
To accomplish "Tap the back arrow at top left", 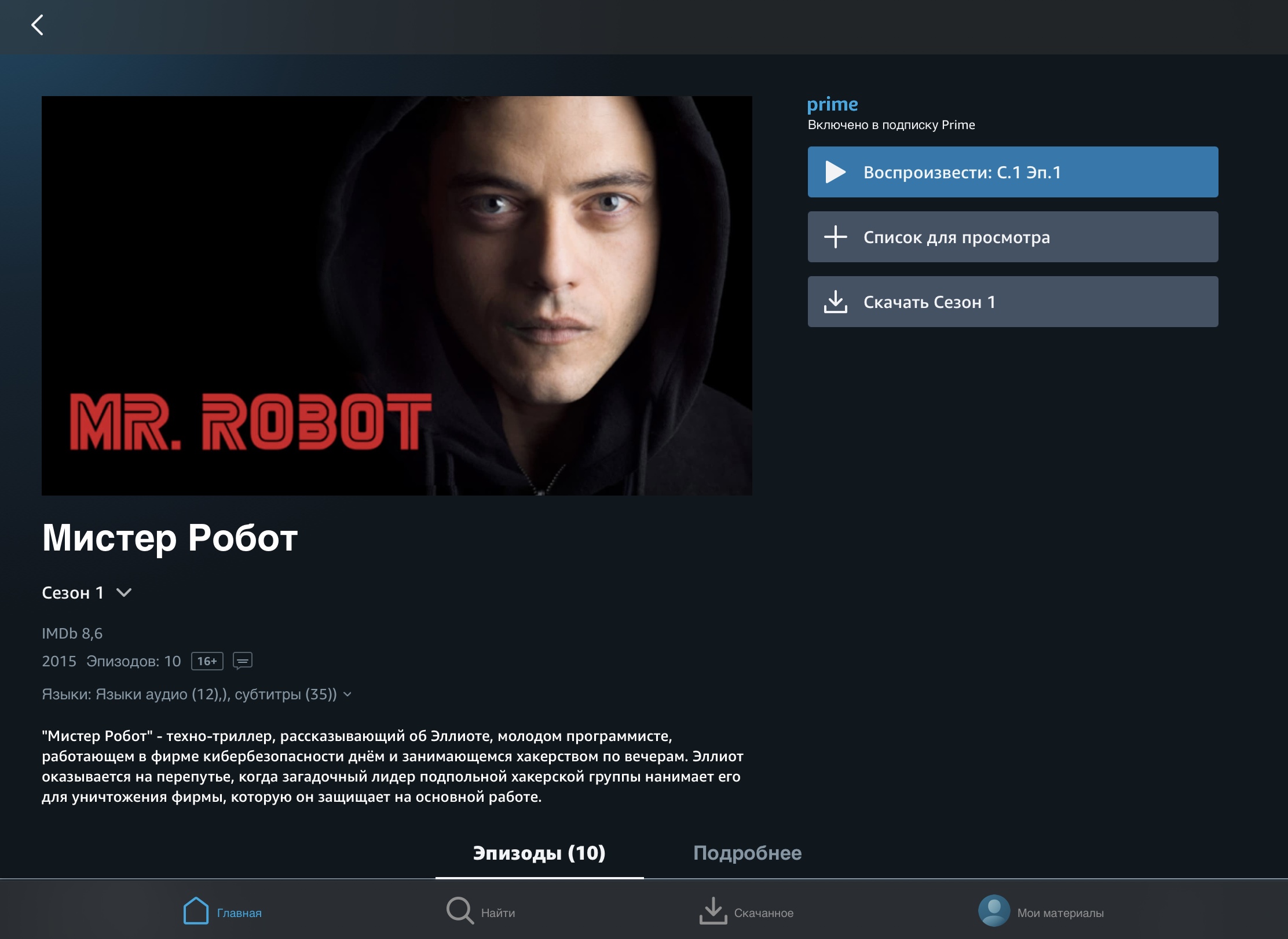I will (x=38, y=25).
